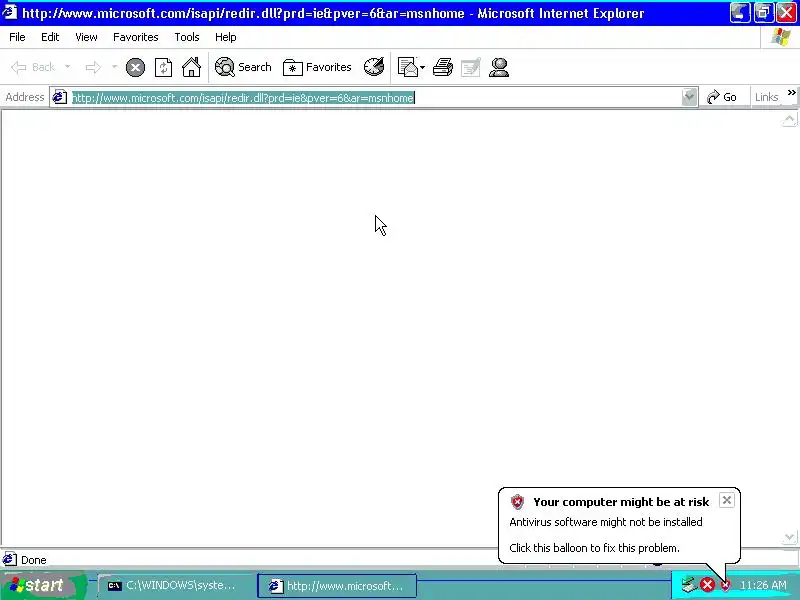
Task: Click the Internet Explorer taskbar button
Action: 337,586
